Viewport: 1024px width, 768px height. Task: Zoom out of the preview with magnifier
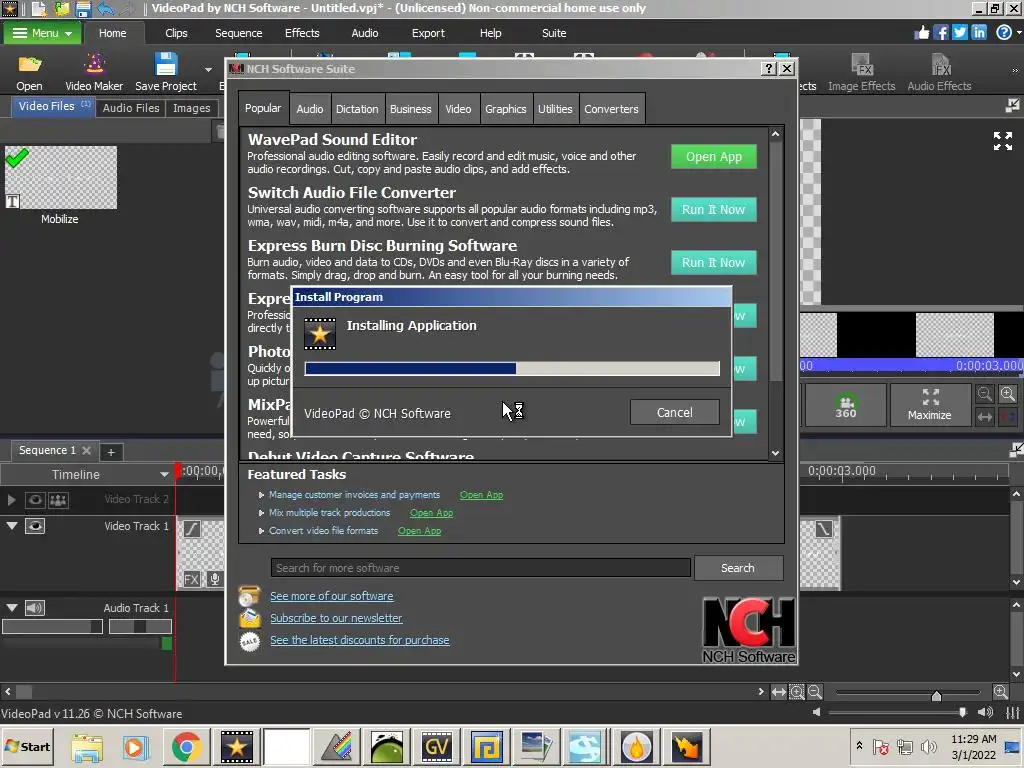(985, 394)
